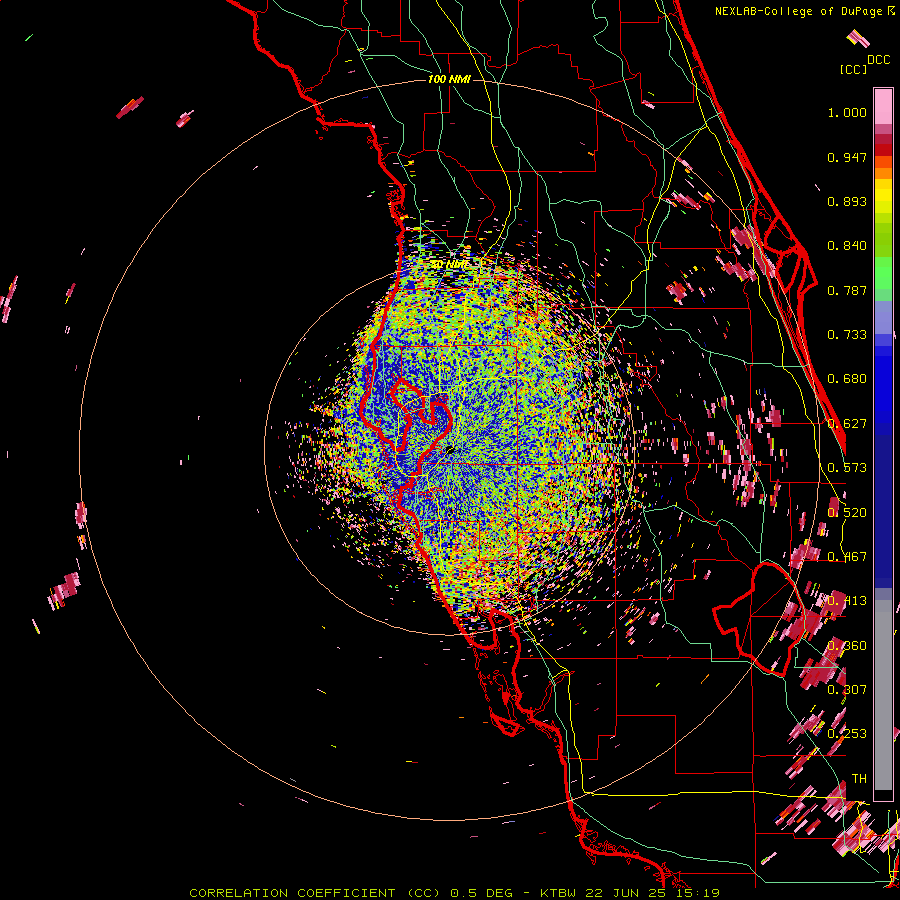Click the [CC] units label
The width and height of the screenshot is (900, 900).
pos(853,69)
